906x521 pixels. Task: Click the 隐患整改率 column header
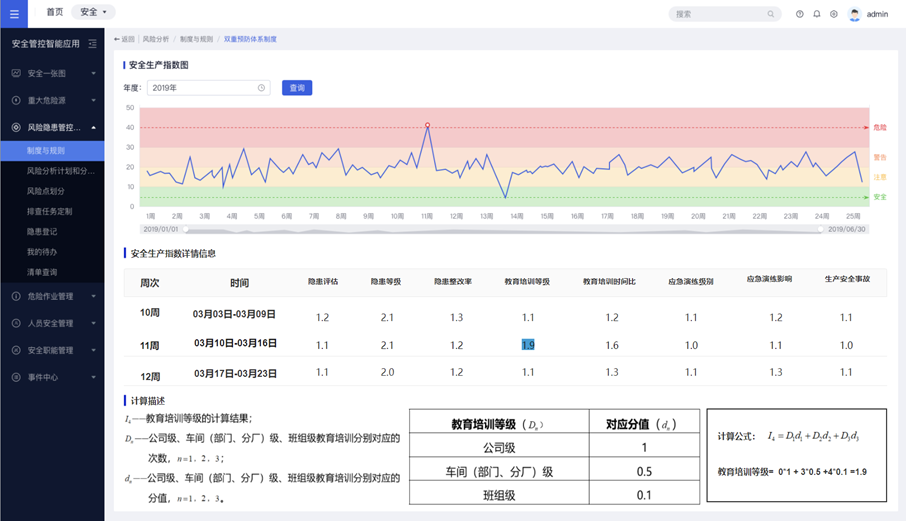pos(453,282)
